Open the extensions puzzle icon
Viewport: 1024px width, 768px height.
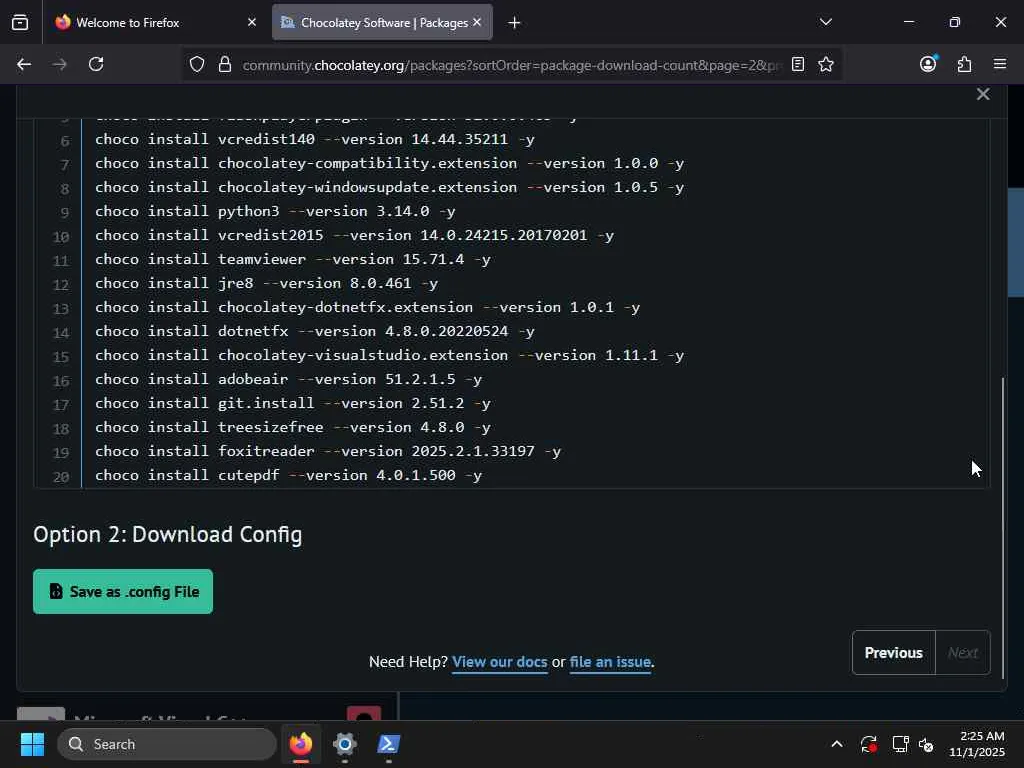click(x=964, y=64)
